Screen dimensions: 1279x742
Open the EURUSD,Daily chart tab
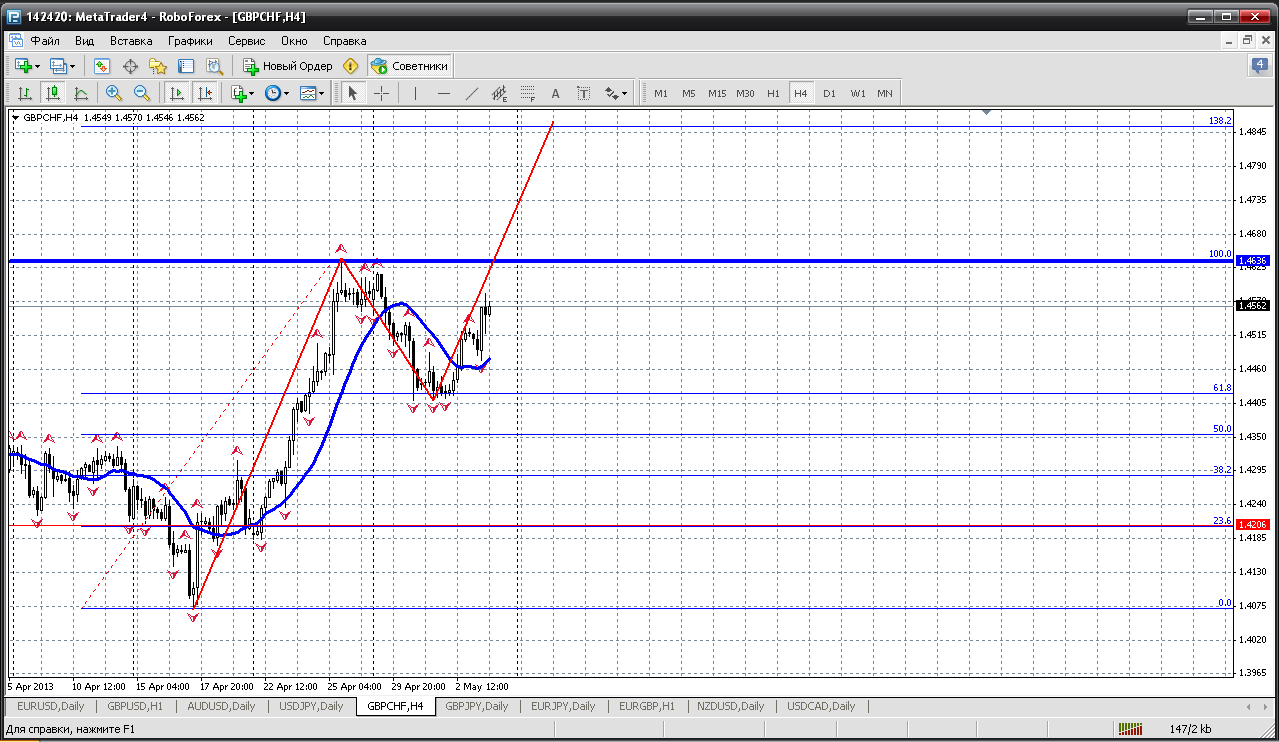(51, 706)
